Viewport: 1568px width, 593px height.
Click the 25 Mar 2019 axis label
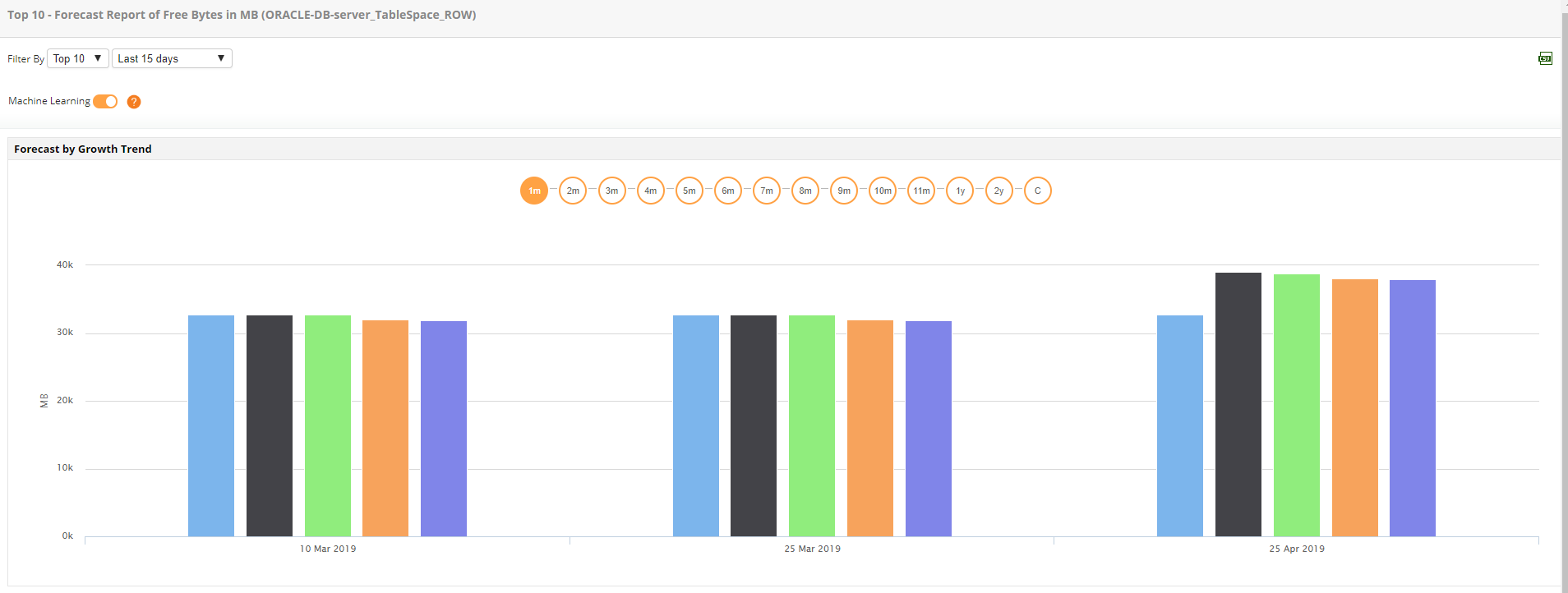[812, 549]
